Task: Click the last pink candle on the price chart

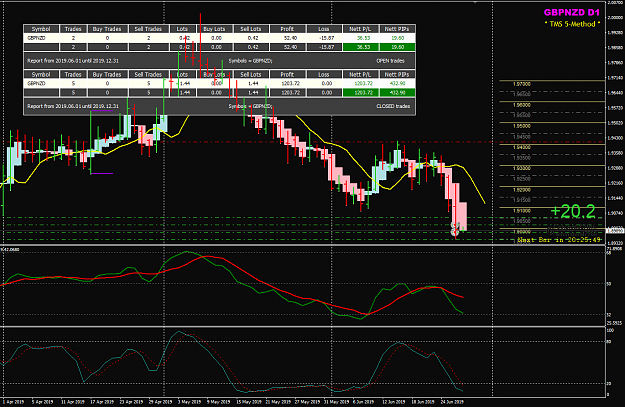Action: point(463,216)
